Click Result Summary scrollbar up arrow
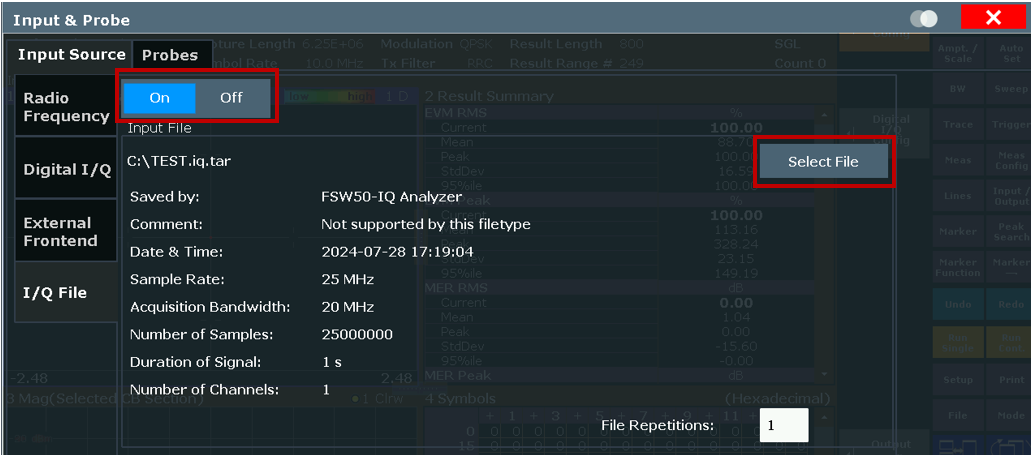The image size is (1031, 455). [x=825, y=114]
